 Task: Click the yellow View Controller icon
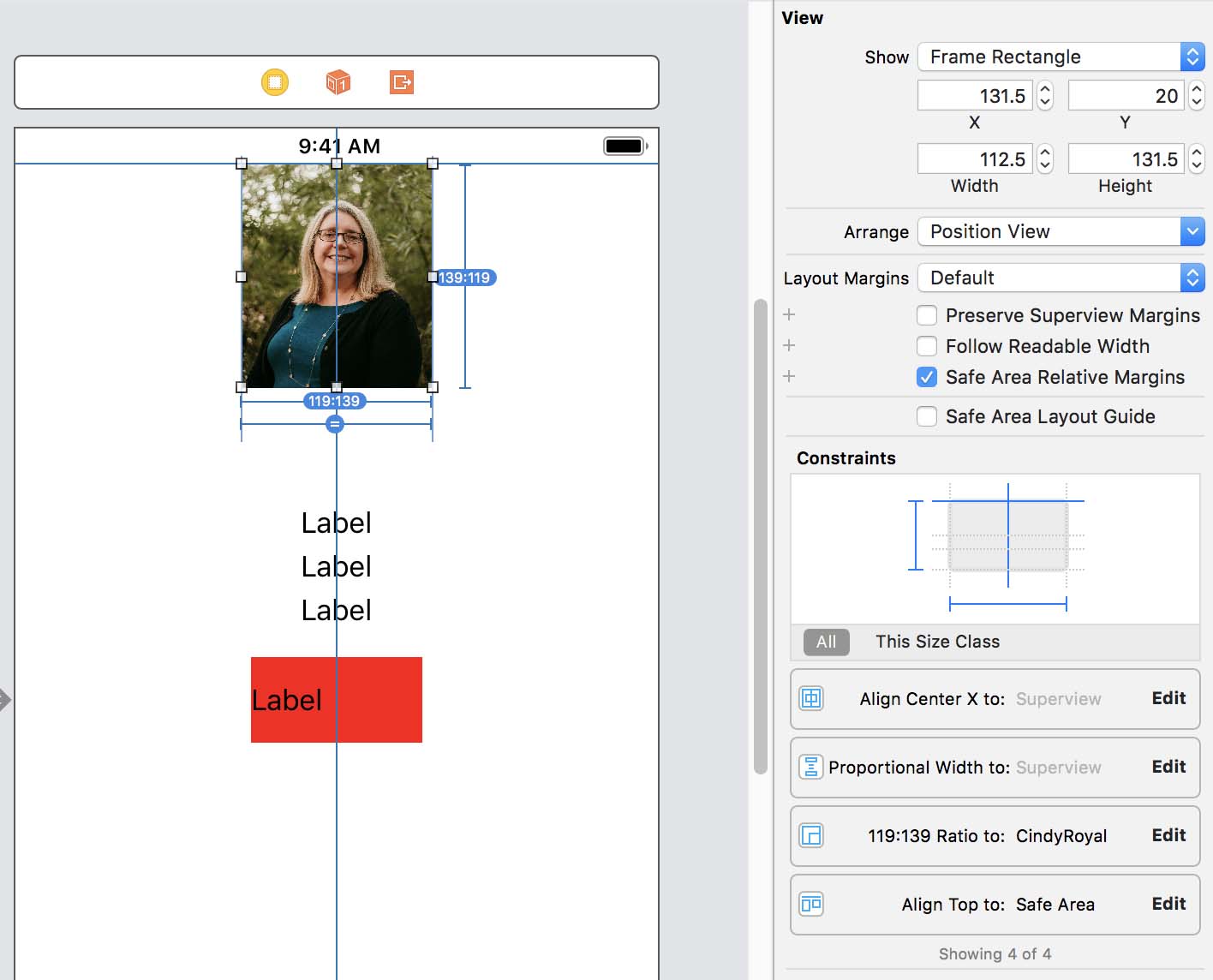pyautogui.click(x=275, y=82)
